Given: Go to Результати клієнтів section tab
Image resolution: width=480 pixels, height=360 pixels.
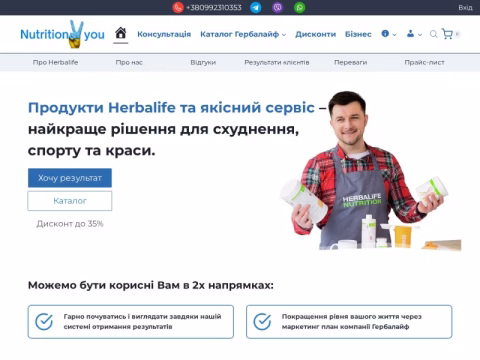Looking at the screenshot, I should (x=277, y=62).
